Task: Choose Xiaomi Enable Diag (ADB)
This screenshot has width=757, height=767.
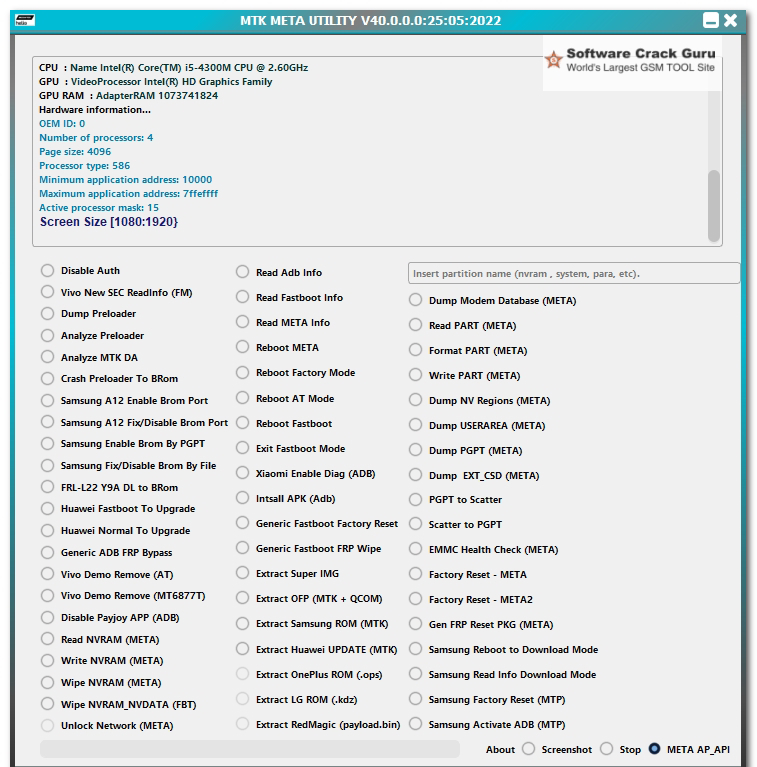Action: coord(243,473)
